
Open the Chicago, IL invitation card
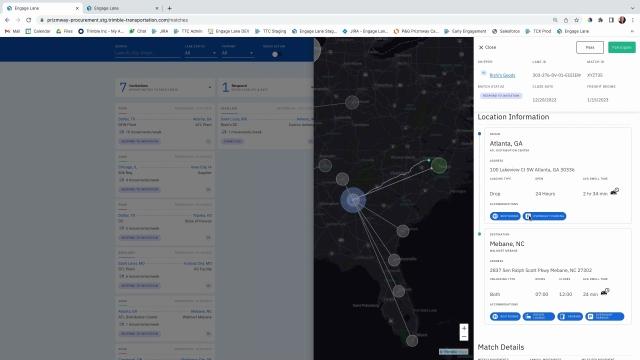coord(164,173)
